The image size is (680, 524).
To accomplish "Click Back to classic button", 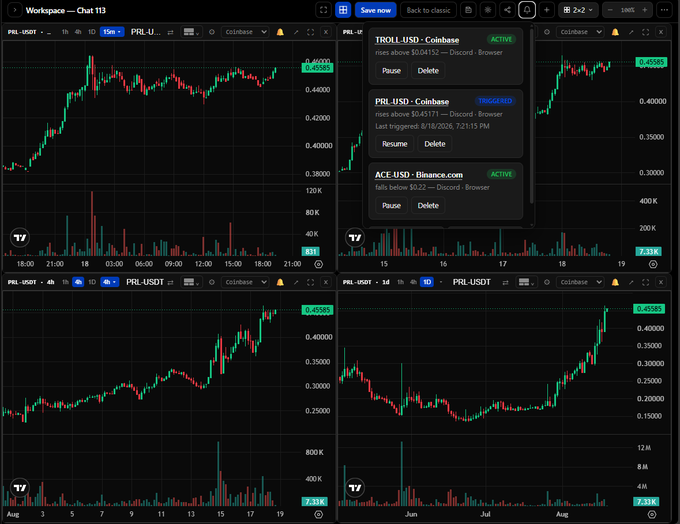I will coord(428,10).
